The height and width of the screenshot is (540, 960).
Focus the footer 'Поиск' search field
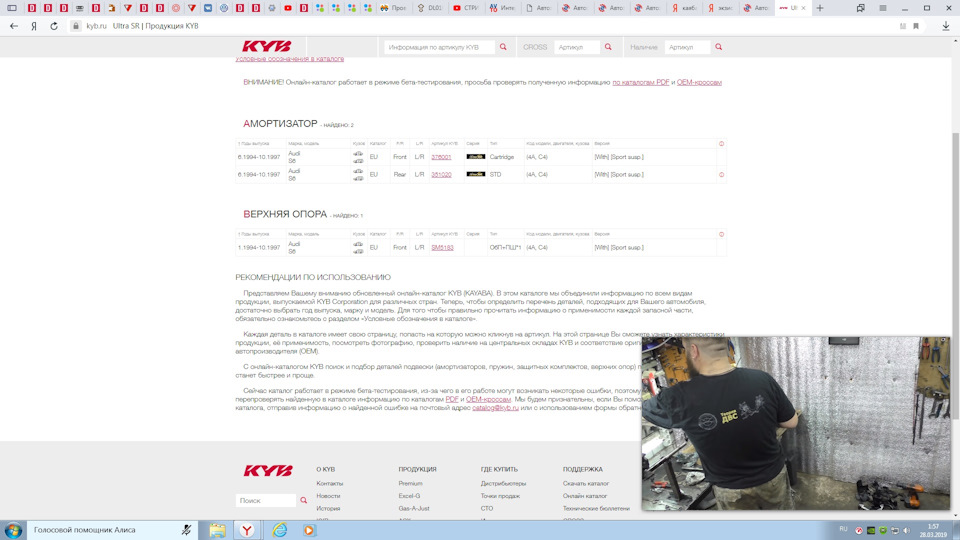pyautogui.click(x=266, y=500)
